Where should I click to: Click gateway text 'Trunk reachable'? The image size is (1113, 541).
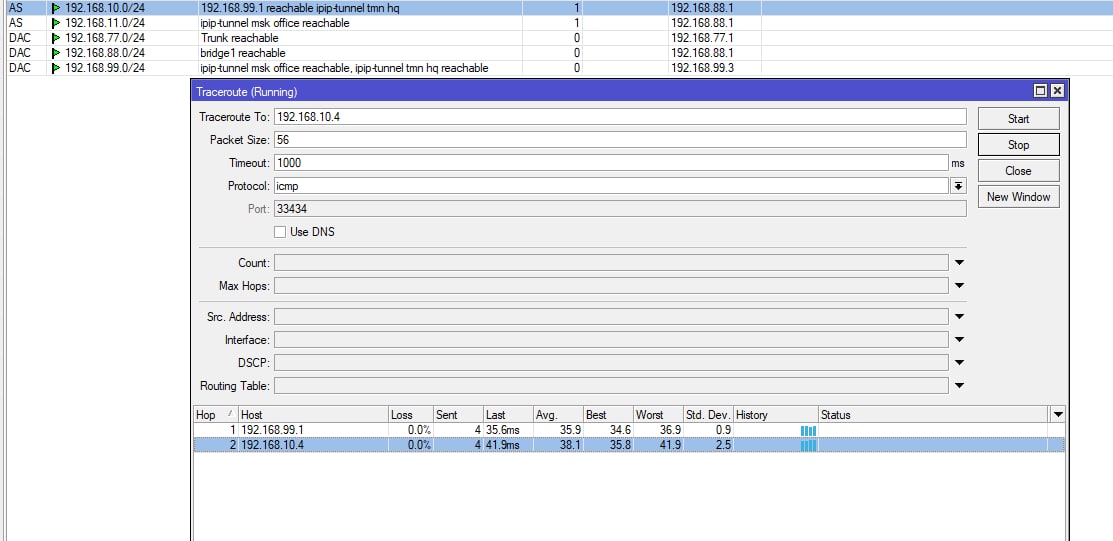tap(239, 38)
